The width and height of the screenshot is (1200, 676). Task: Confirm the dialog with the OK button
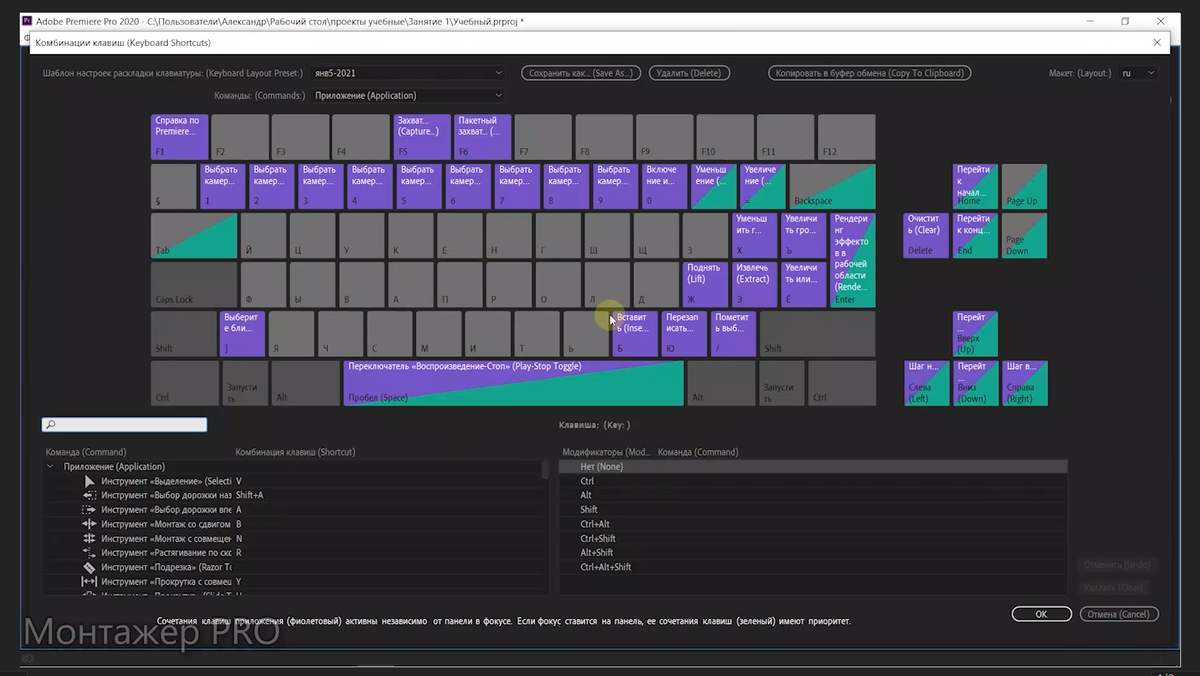[x=1041, y=614]
